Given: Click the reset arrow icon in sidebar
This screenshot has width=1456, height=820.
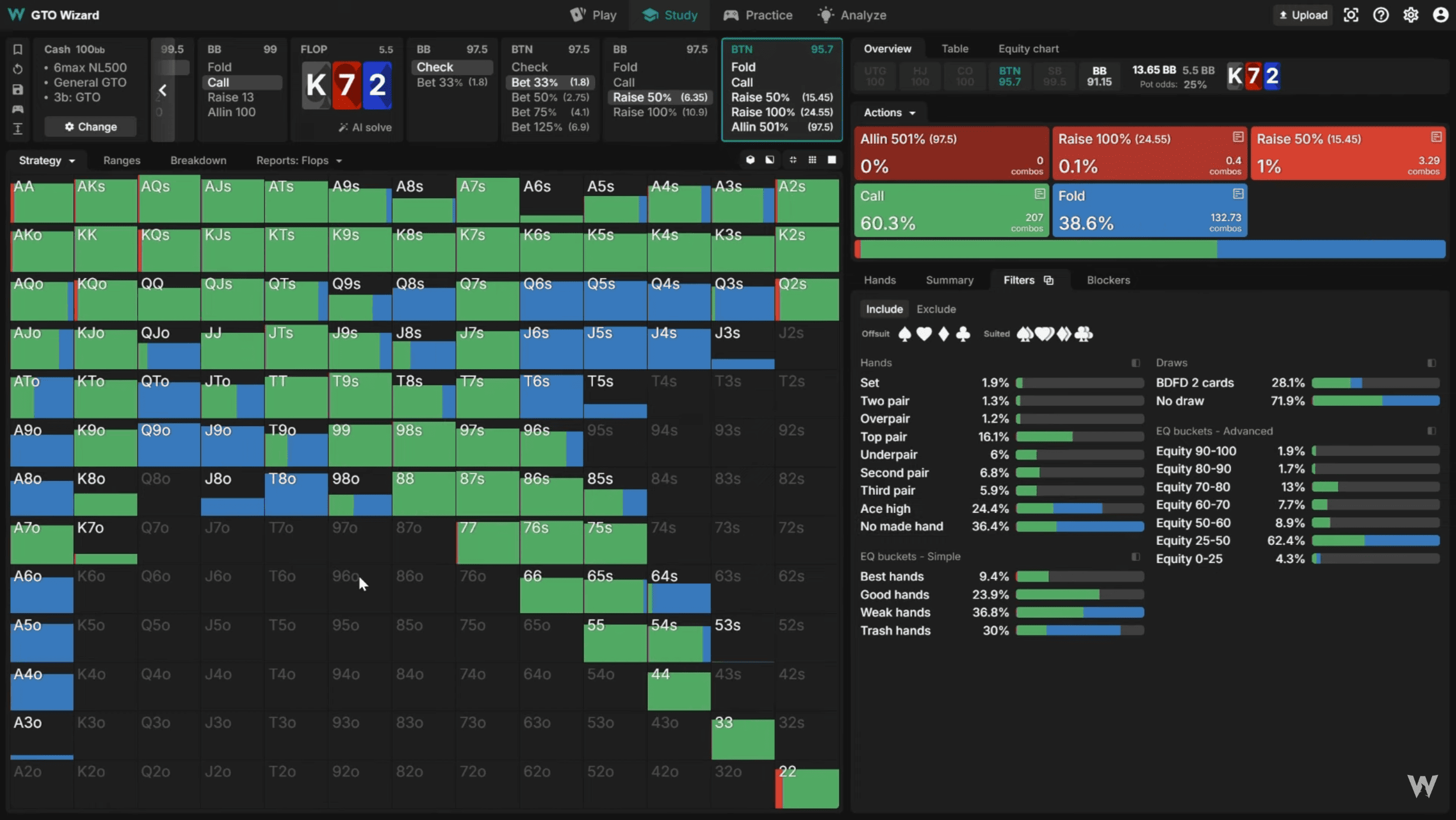Looking at the screenshot, I should 18,70.
